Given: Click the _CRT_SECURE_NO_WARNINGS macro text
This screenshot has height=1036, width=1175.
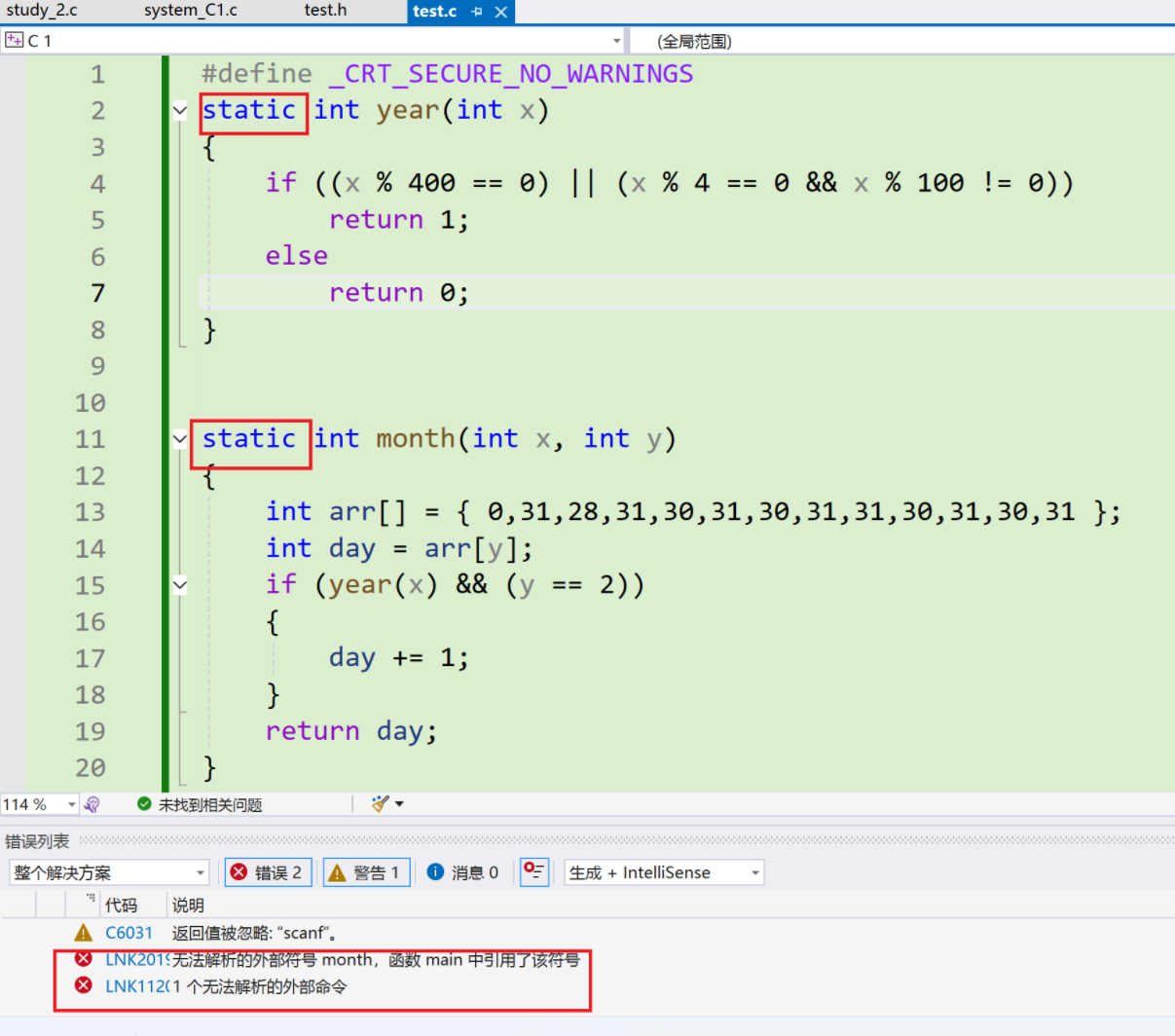Looking at the screenshot, I should pyautogui.click(x=511, y=74).
